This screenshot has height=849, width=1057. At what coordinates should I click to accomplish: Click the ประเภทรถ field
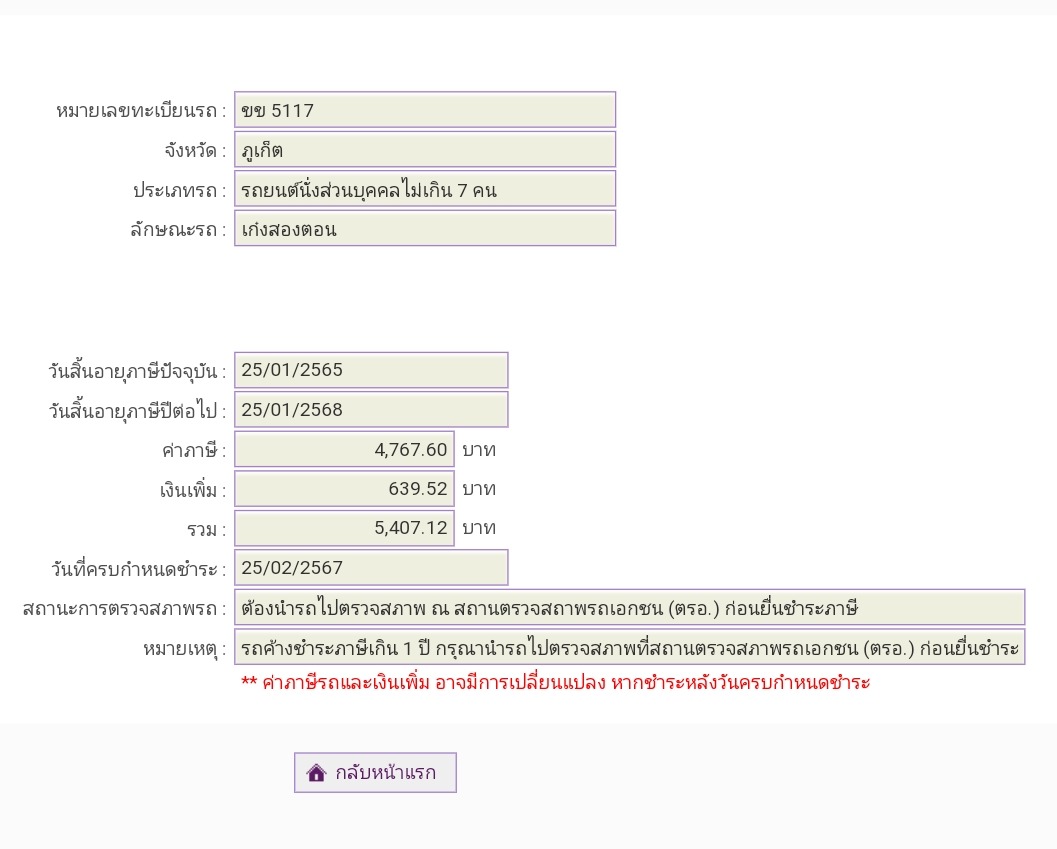[x=425, y=189]
